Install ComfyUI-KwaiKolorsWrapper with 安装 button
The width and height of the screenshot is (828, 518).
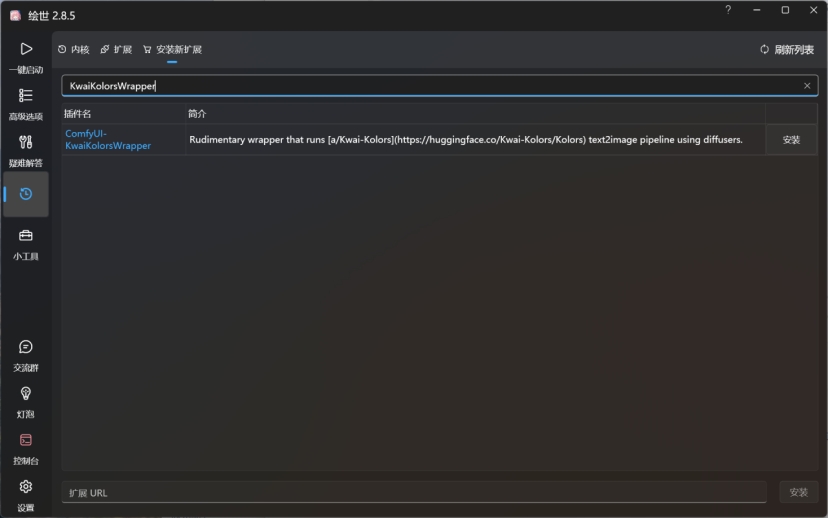click(791, 140)
